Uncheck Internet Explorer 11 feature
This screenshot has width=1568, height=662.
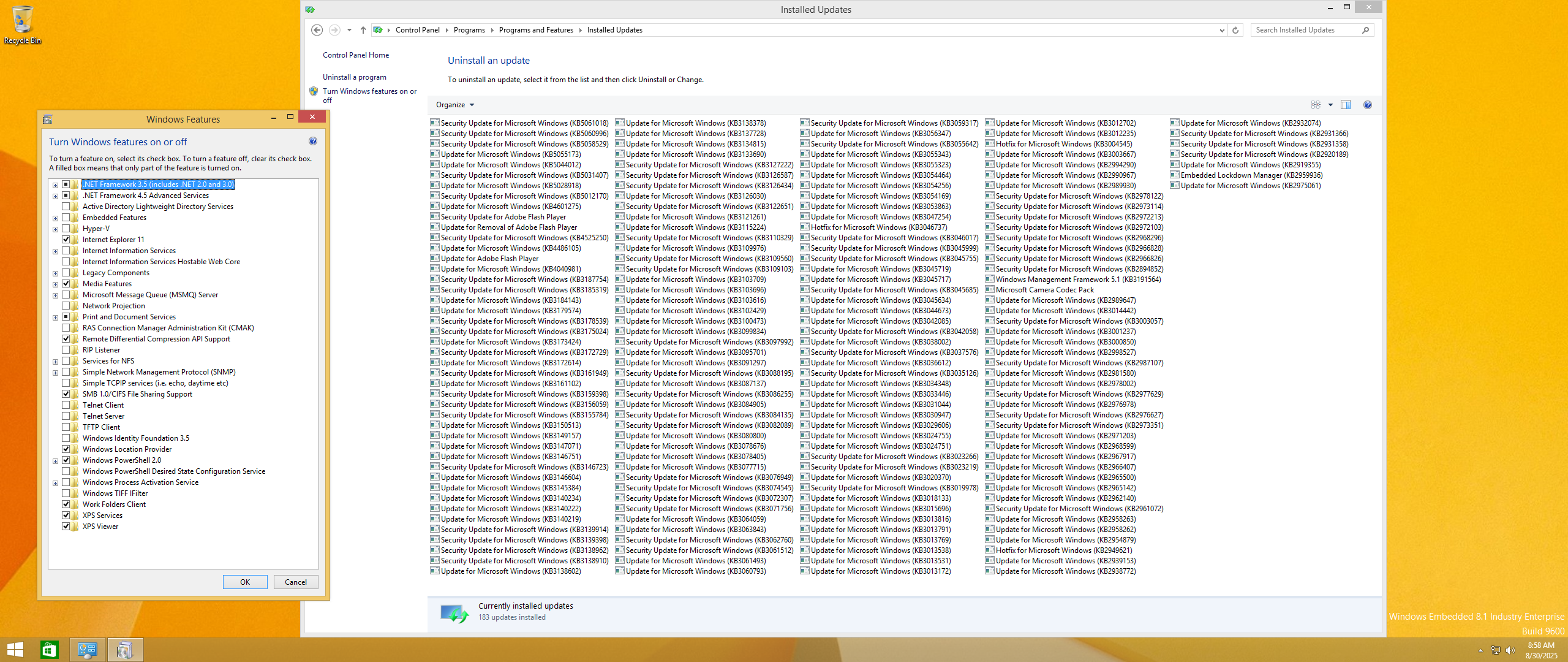pyautogui.click(x=66, y=240)
